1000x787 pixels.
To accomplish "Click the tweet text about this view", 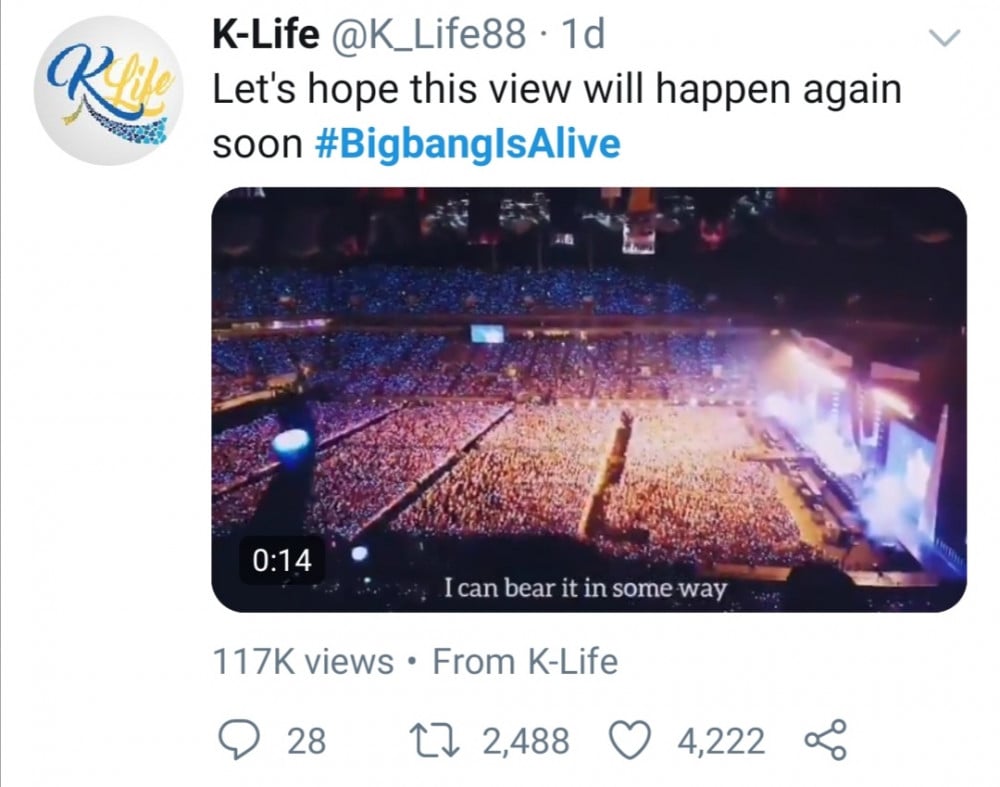I will coord(557,91).
